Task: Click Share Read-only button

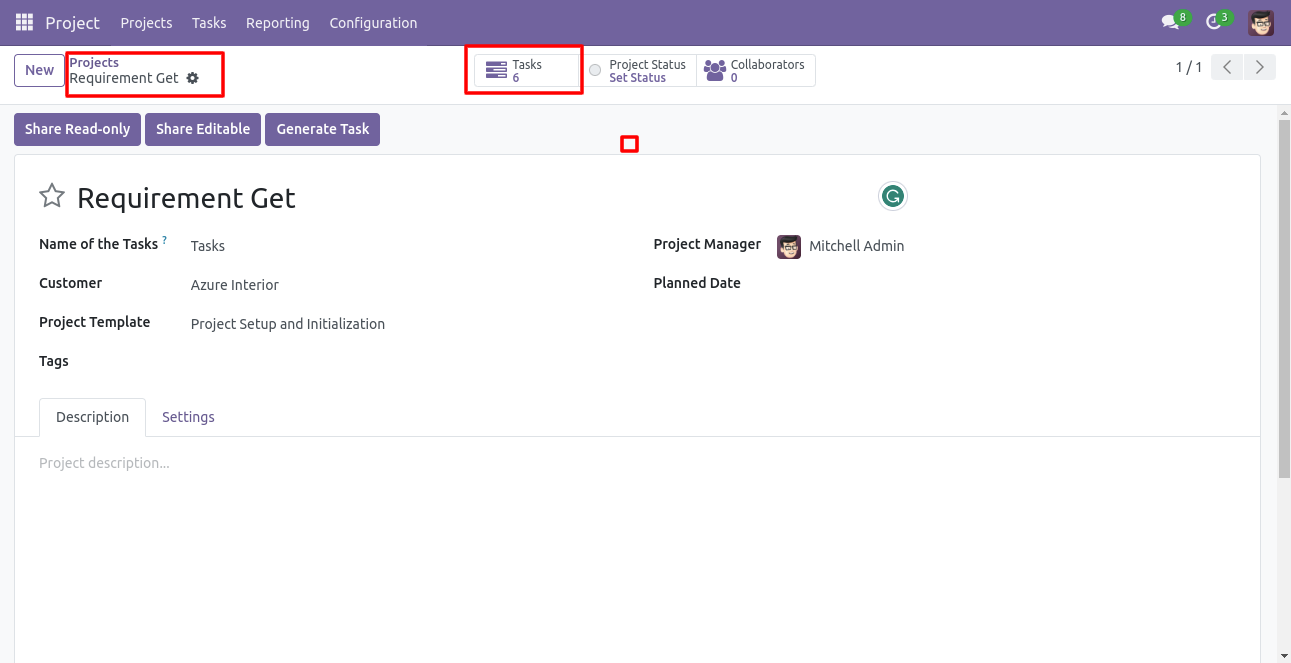Action: tap(77, 129)
